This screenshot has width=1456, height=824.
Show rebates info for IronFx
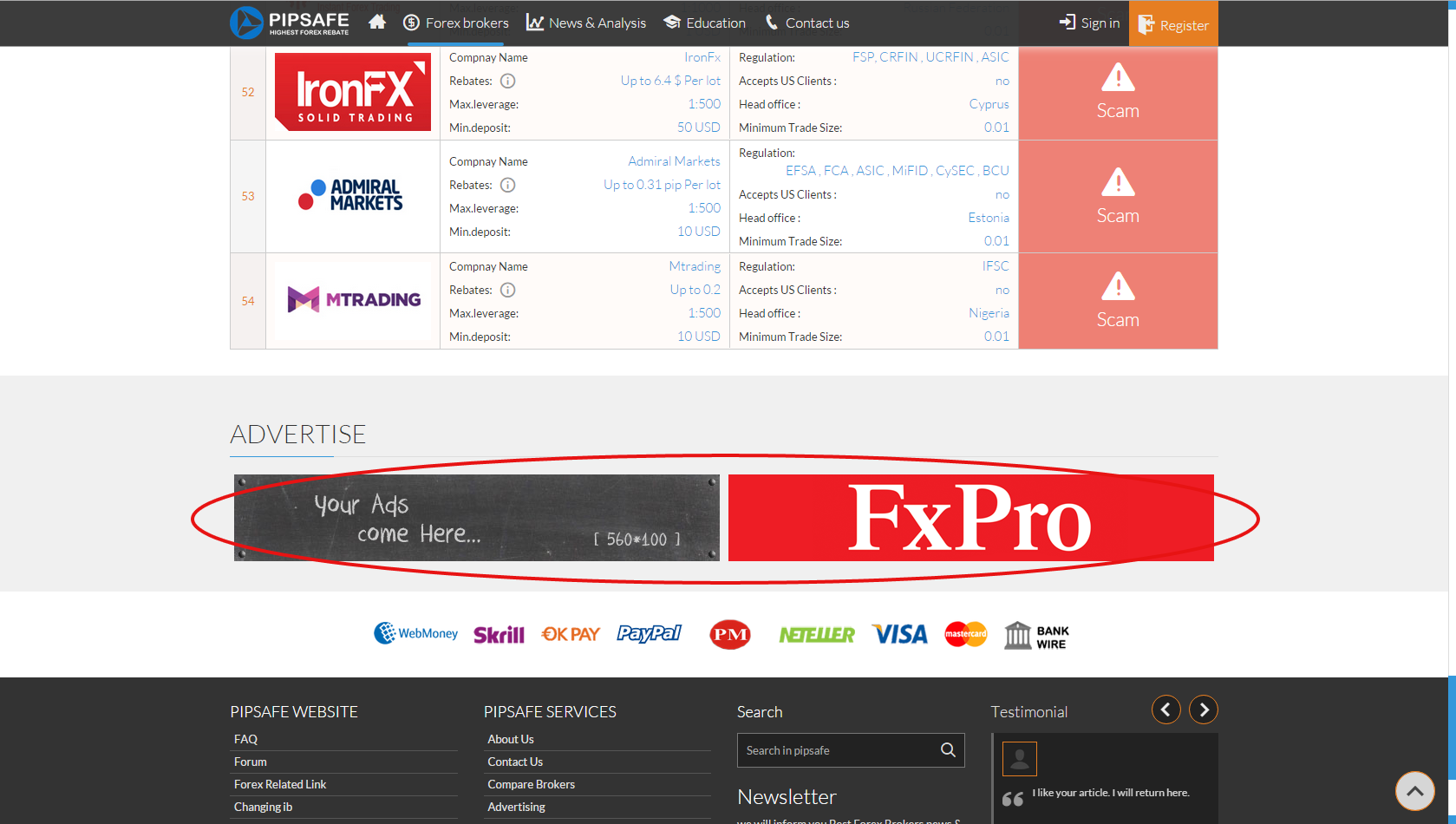[508, 81]
